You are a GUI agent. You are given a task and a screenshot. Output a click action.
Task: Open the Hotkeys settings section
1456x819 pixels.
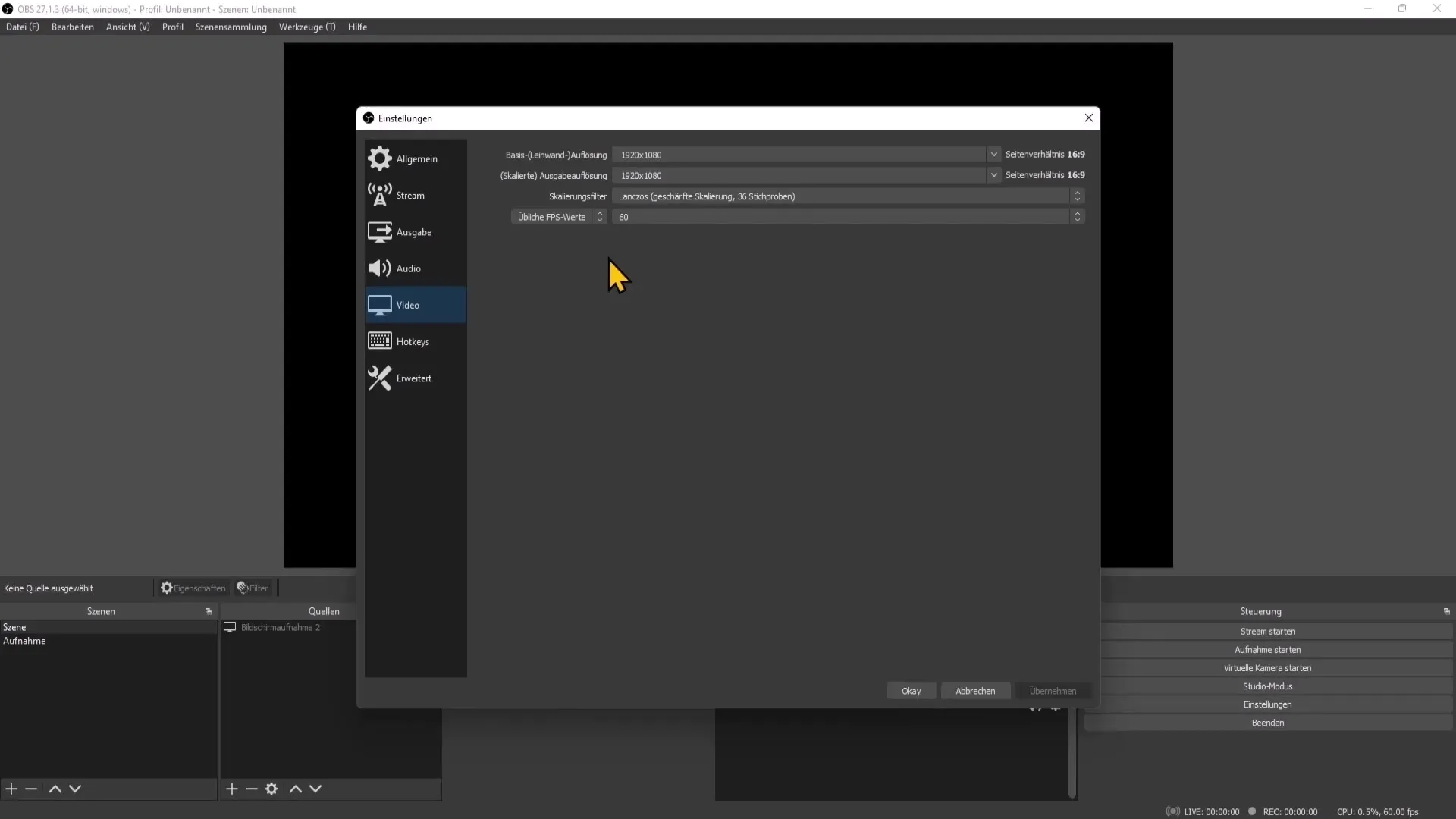coord(412,341)
